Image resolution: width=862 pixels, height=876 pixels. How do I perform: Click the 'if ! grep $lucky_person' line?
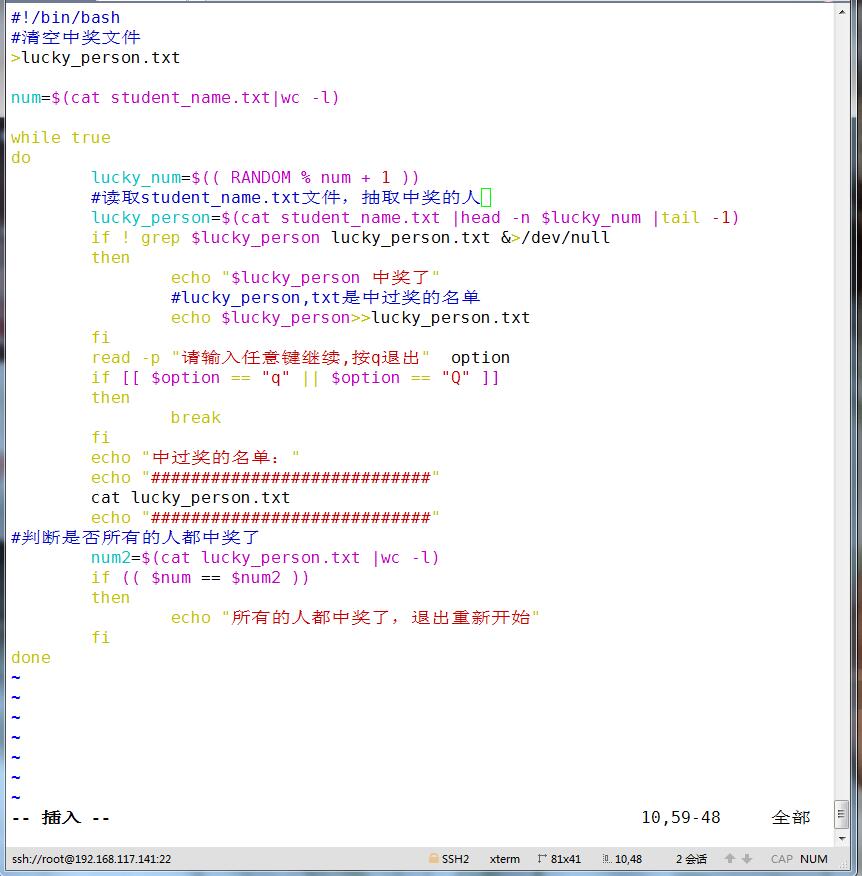click(350, 238)
